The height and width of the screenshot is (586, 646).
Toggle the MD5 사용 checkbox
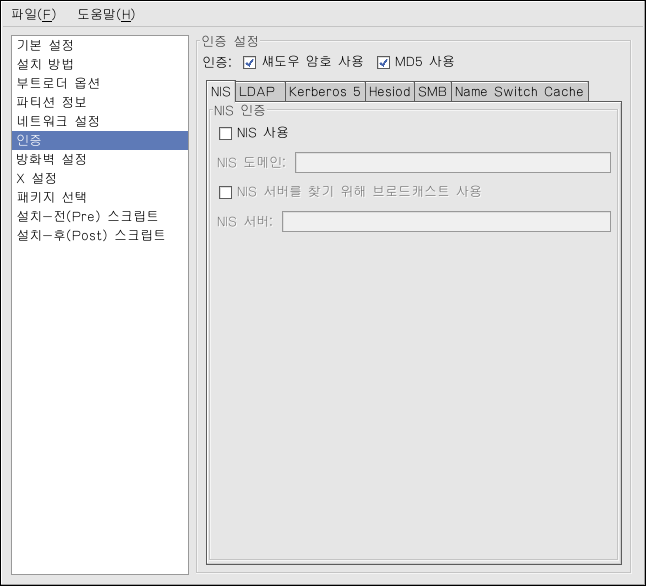(x=383, y=62)
